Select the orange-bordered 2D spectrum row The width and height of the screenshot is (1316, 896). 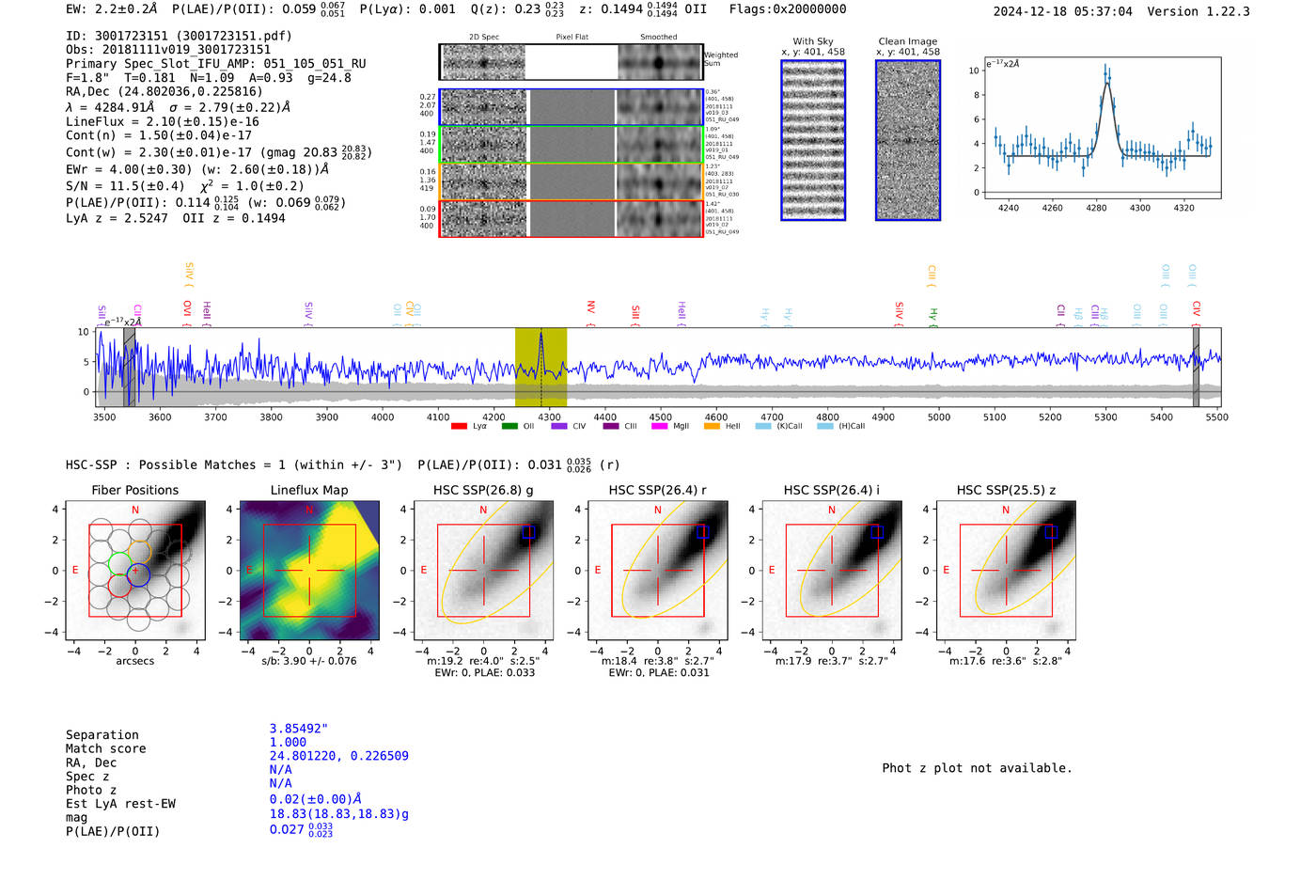[571, 181]
